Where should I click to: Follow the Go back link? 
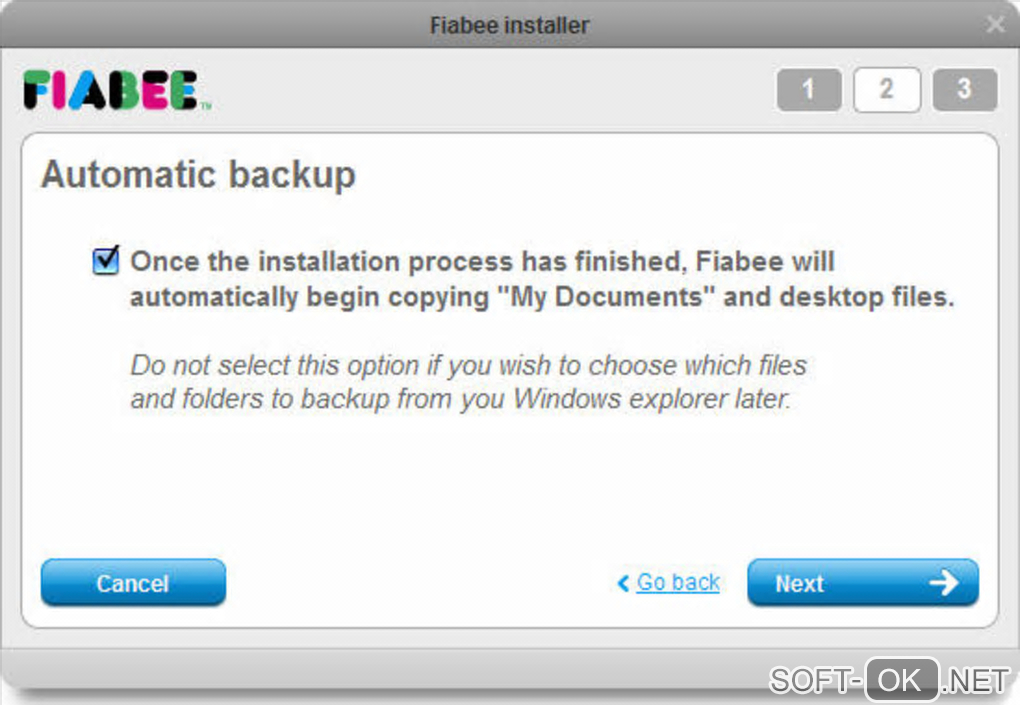point(678,583)
